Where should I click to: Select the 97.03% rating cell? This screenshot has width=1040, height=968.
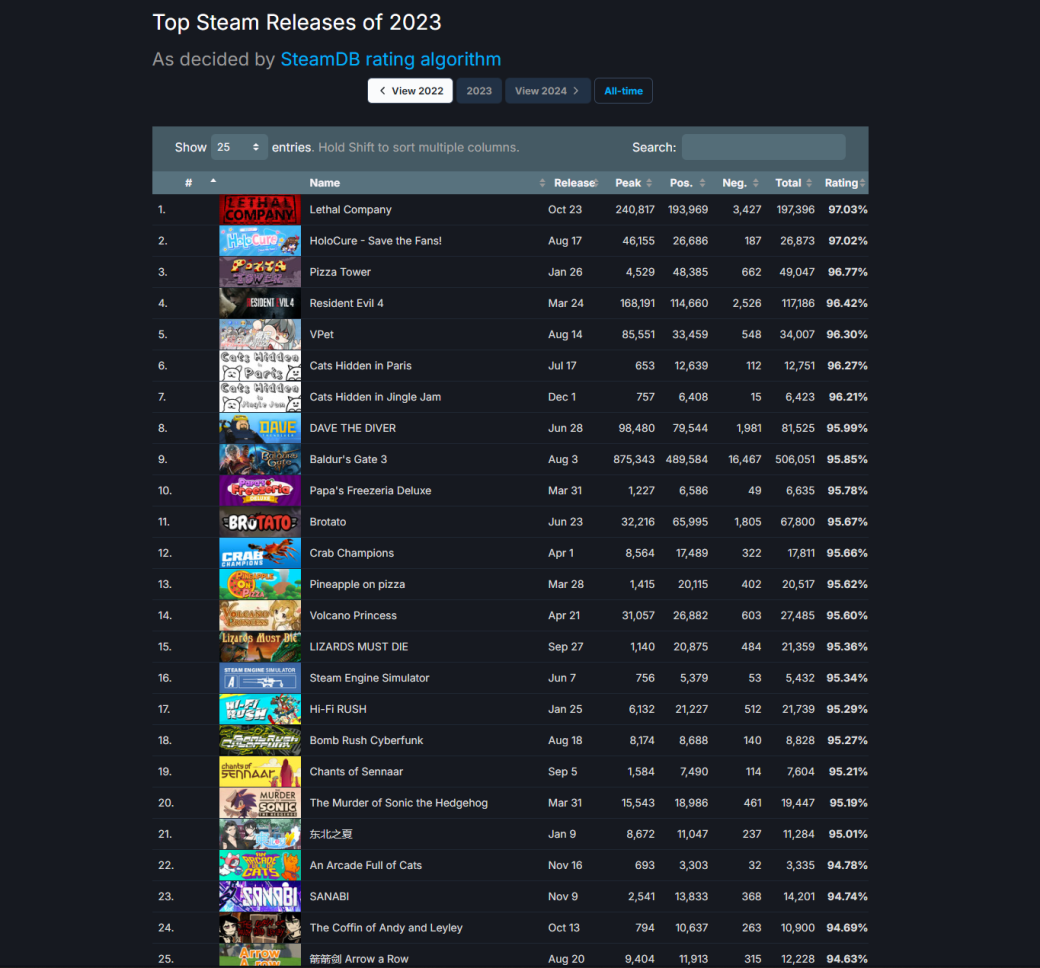point(848,210)
